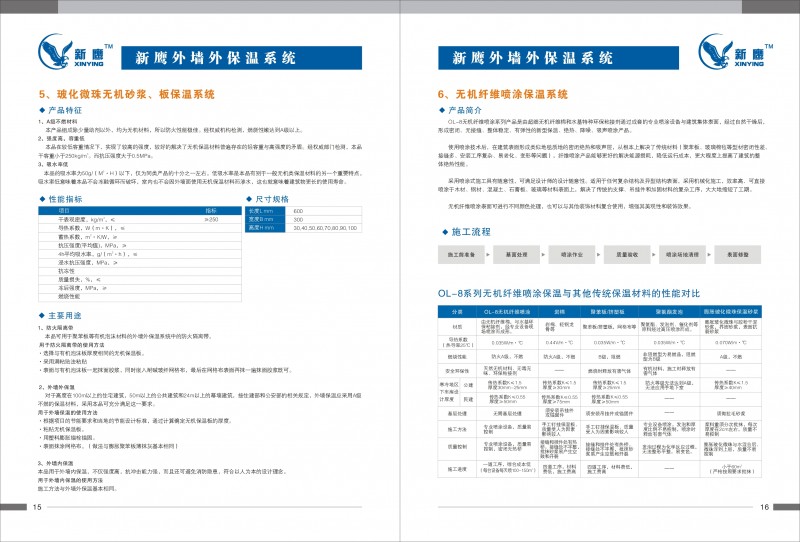Click the '表面修整' flow step box
Screen dimensions: 800x542
738,255
